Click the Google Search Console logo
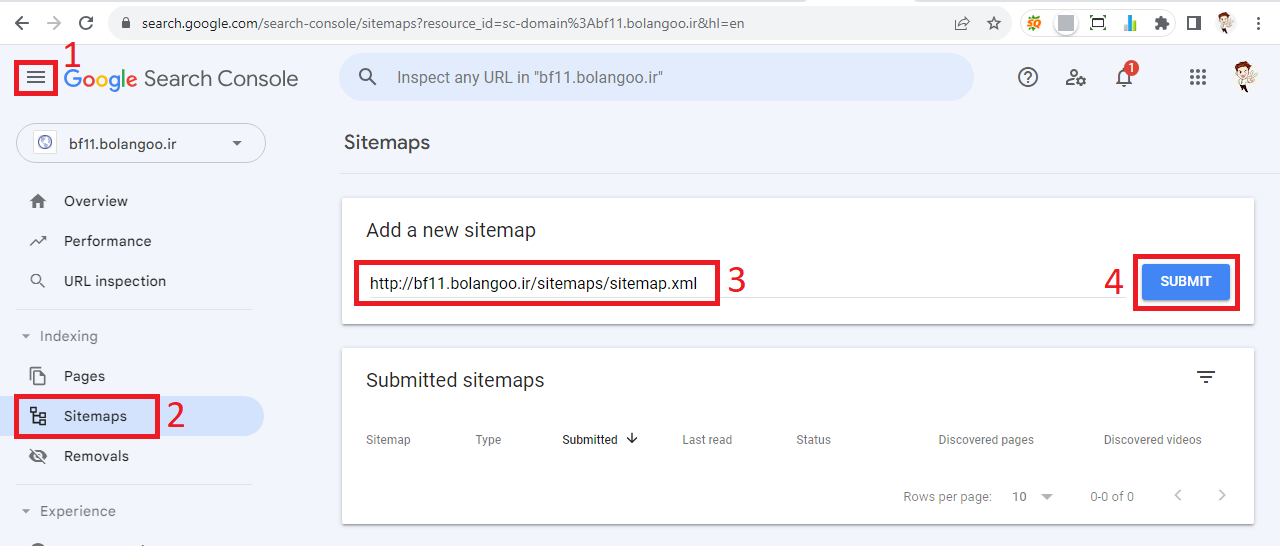The width and height of the screenshot is (1280, 546). point(181,79)
